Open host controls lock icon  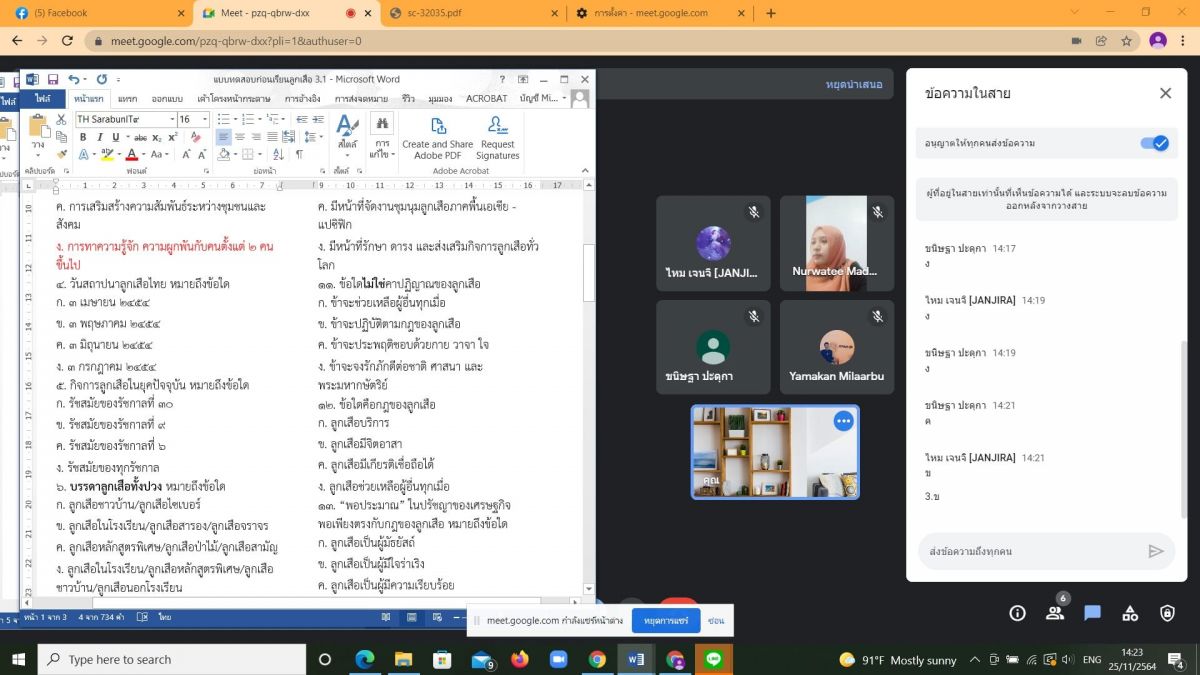pyautogui.click(x=1167, y=613)
